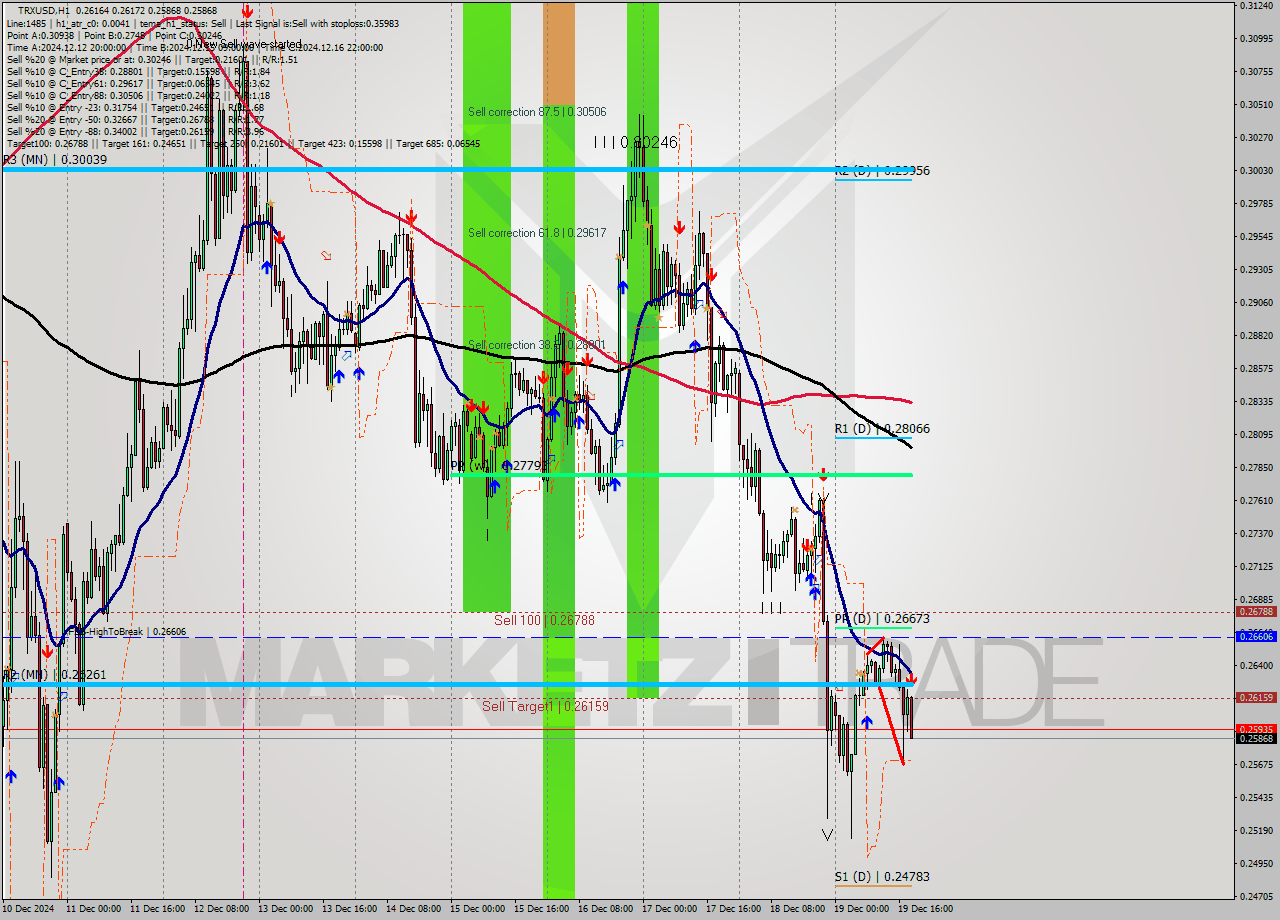Screen dimensions: 1280x920
Task: Select the 'R2 (D) | 0.29956' pivot label
Action: coord(882,171)
